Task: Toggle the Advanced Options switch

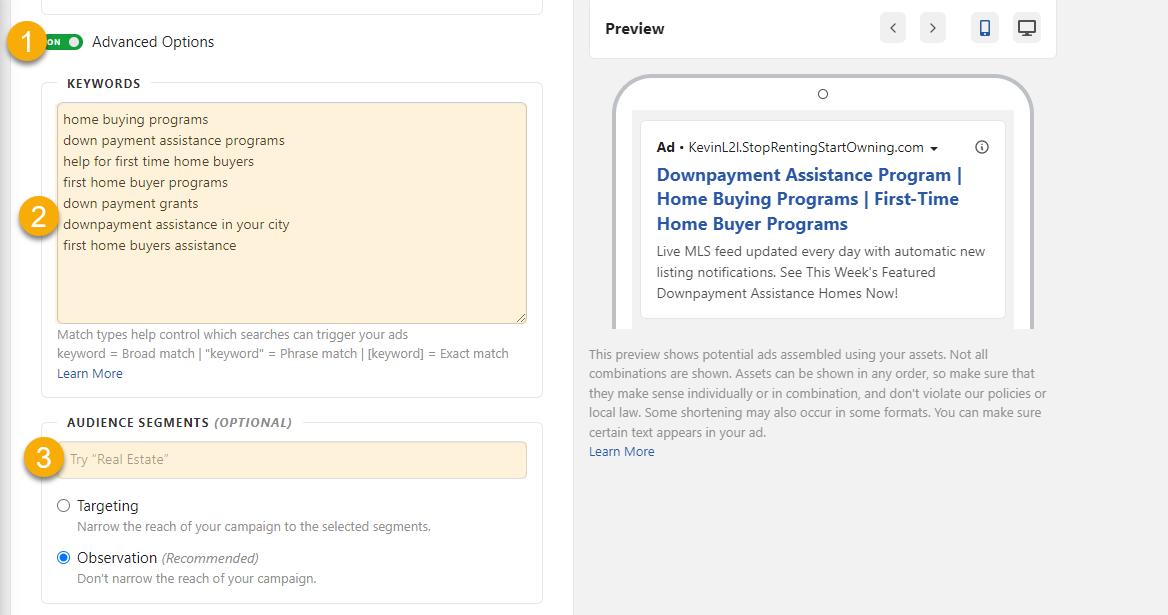Action: (x=63, y=42)
